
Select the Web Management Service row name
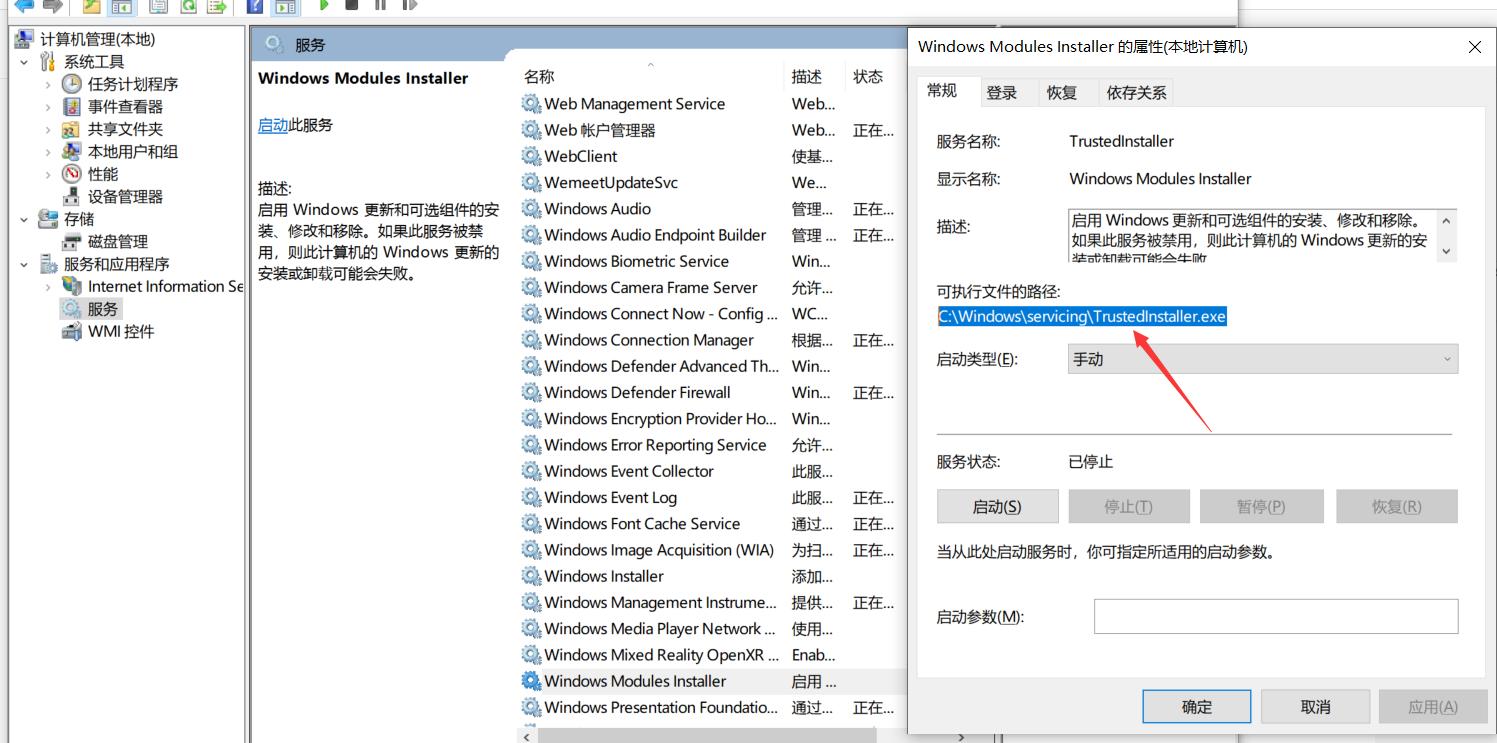[634, 104]
